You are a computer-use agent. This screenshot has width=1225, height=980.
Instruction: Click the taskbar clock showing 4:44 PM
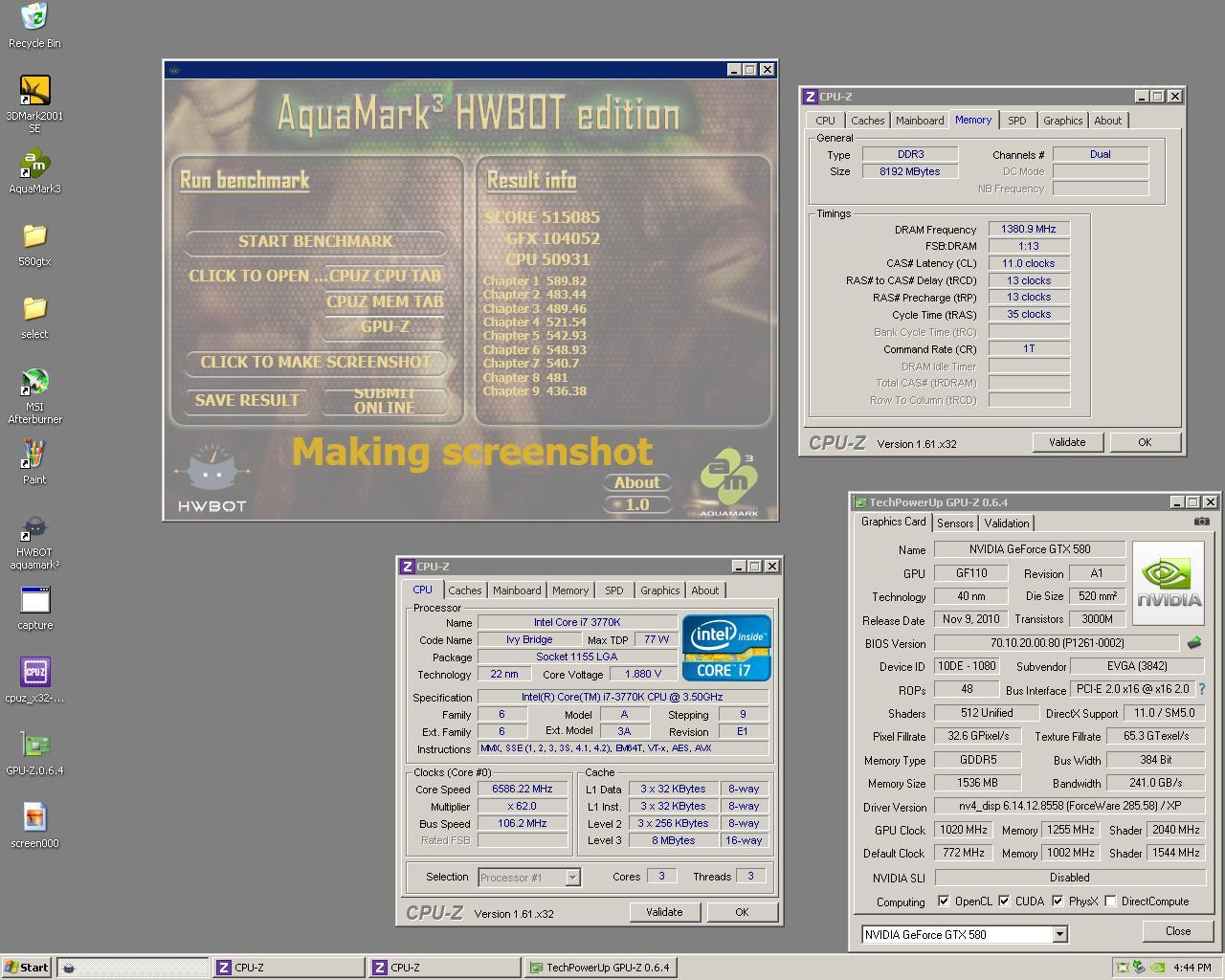[x=1192, y=968]
